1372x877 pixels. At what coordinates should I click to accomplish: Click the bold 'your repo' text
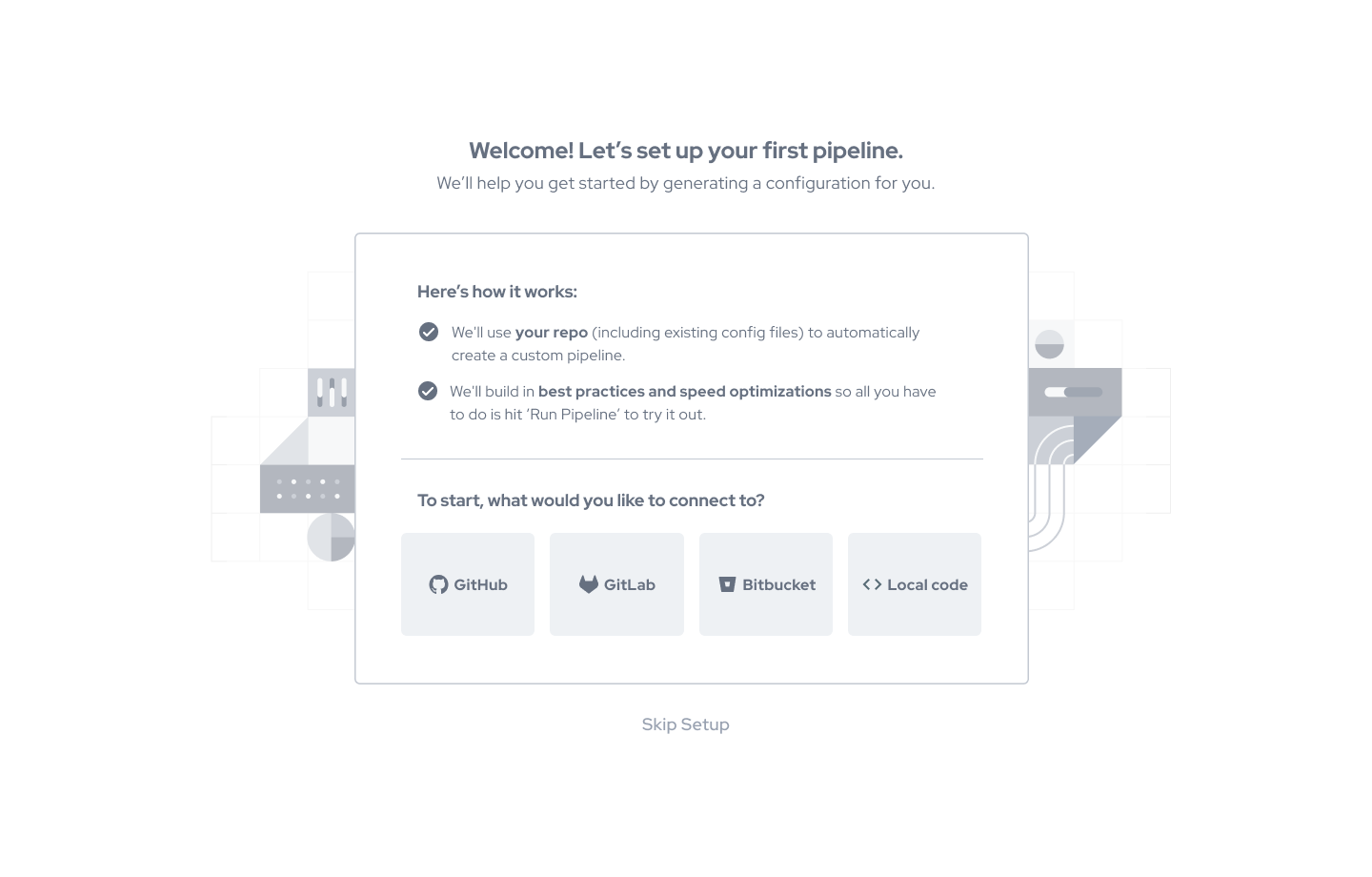point(552,333)
